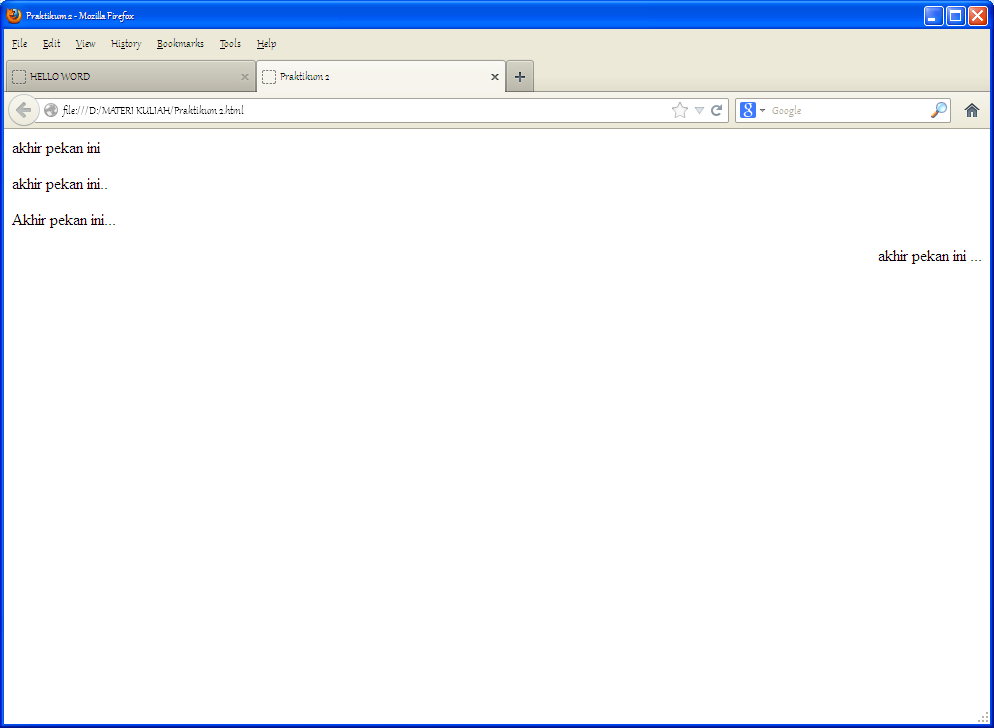The image size is (994, 728).
Task: Maximize the Firefox window
Action: pos(956,16)
